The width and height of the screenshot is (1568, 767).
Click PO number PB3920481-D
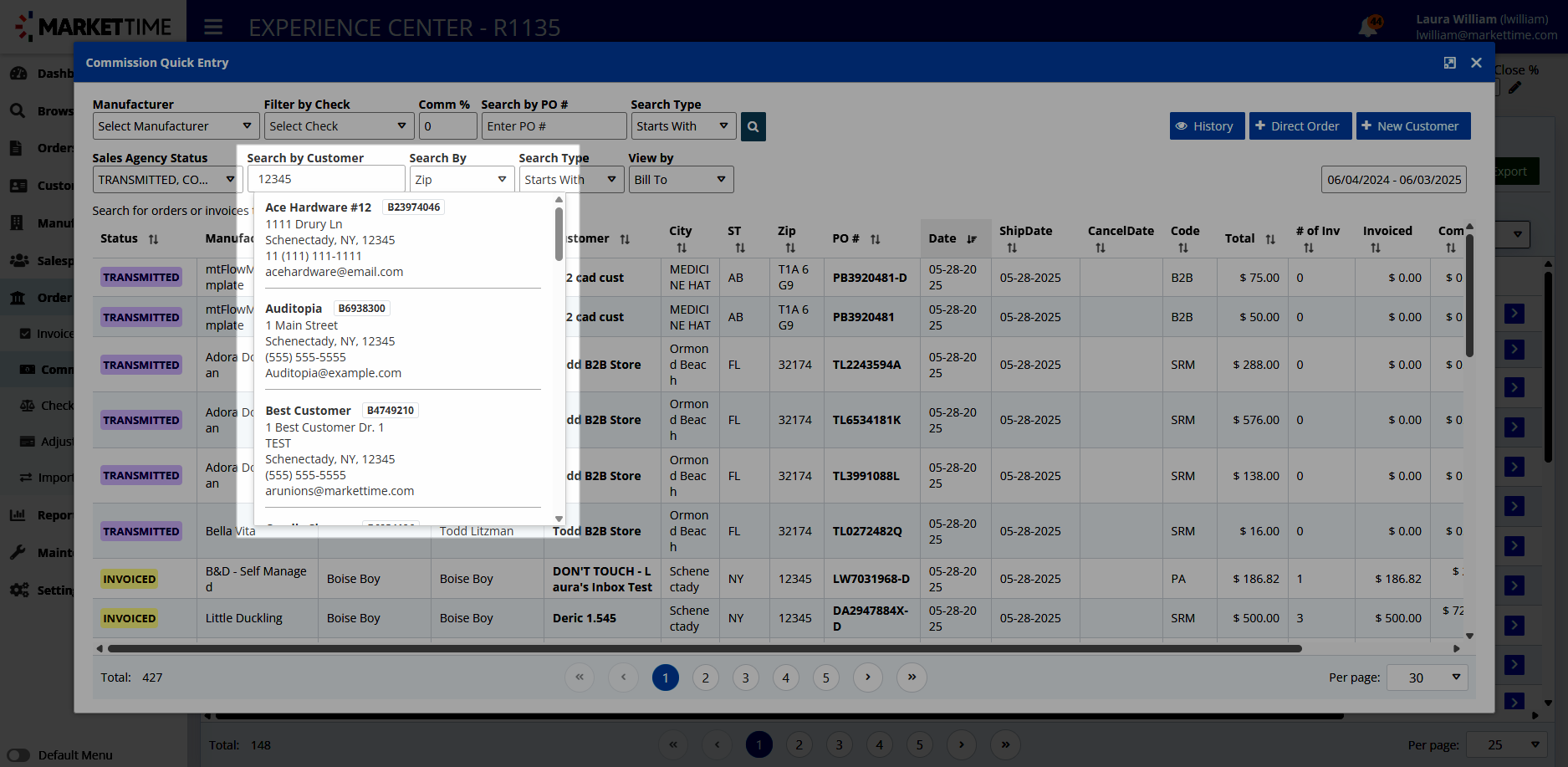(869, 278)
